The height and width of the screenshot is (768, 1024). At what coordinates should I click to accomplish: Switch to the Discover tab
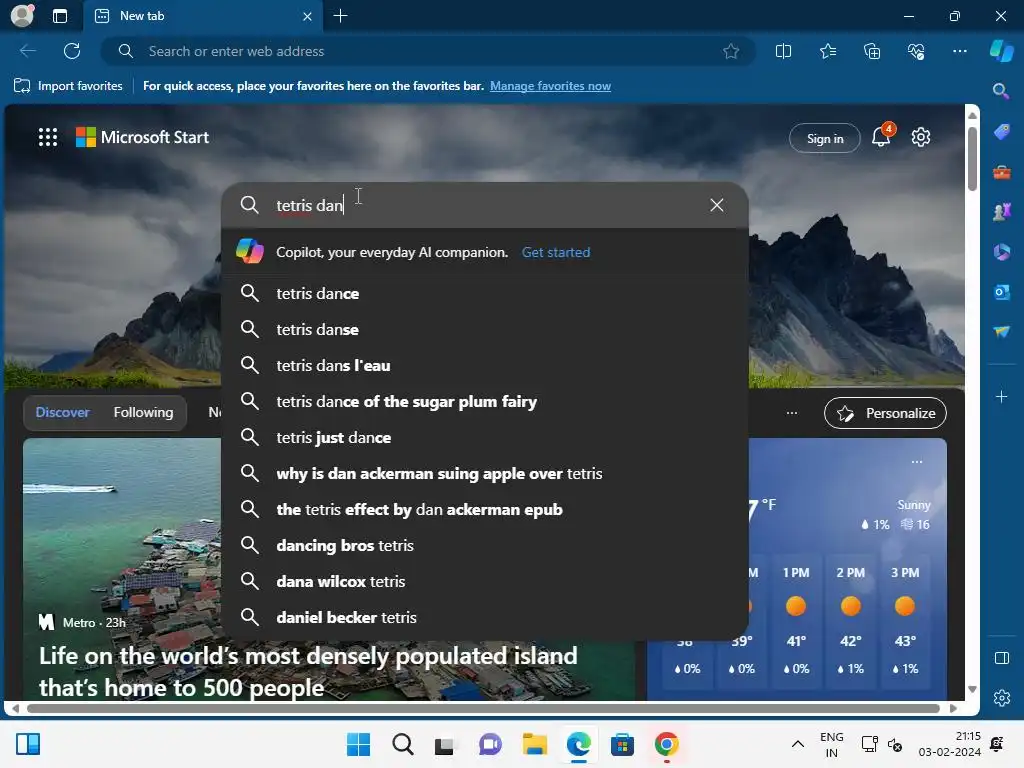pos(62,412)
